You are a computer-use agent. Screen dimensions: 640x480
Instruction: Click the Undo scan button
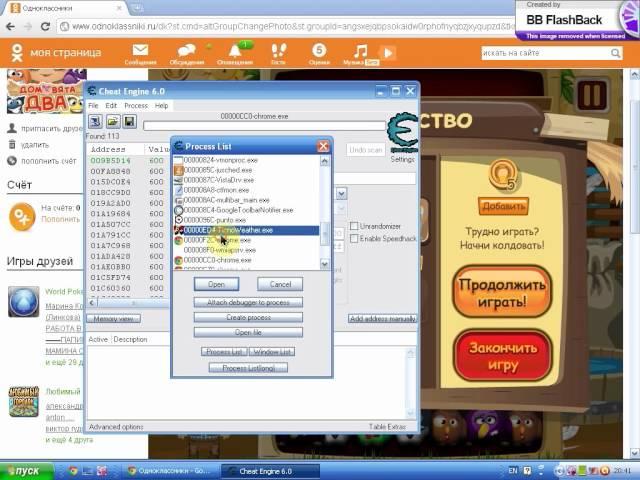click(366, 150)
